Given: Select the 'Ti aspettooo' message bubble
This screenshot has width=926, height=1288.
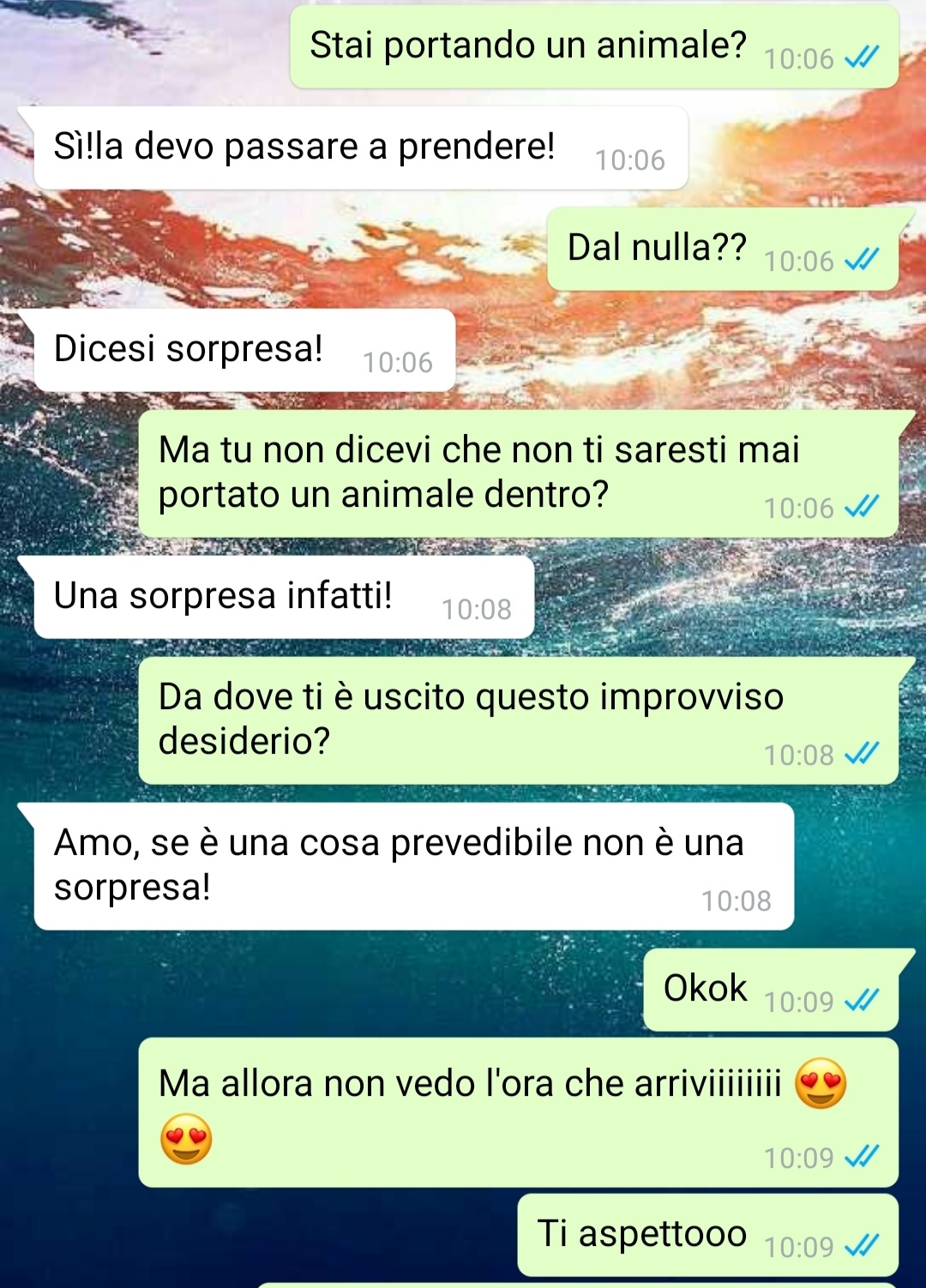Looking at the screenshot, I should coord(708,1235).
